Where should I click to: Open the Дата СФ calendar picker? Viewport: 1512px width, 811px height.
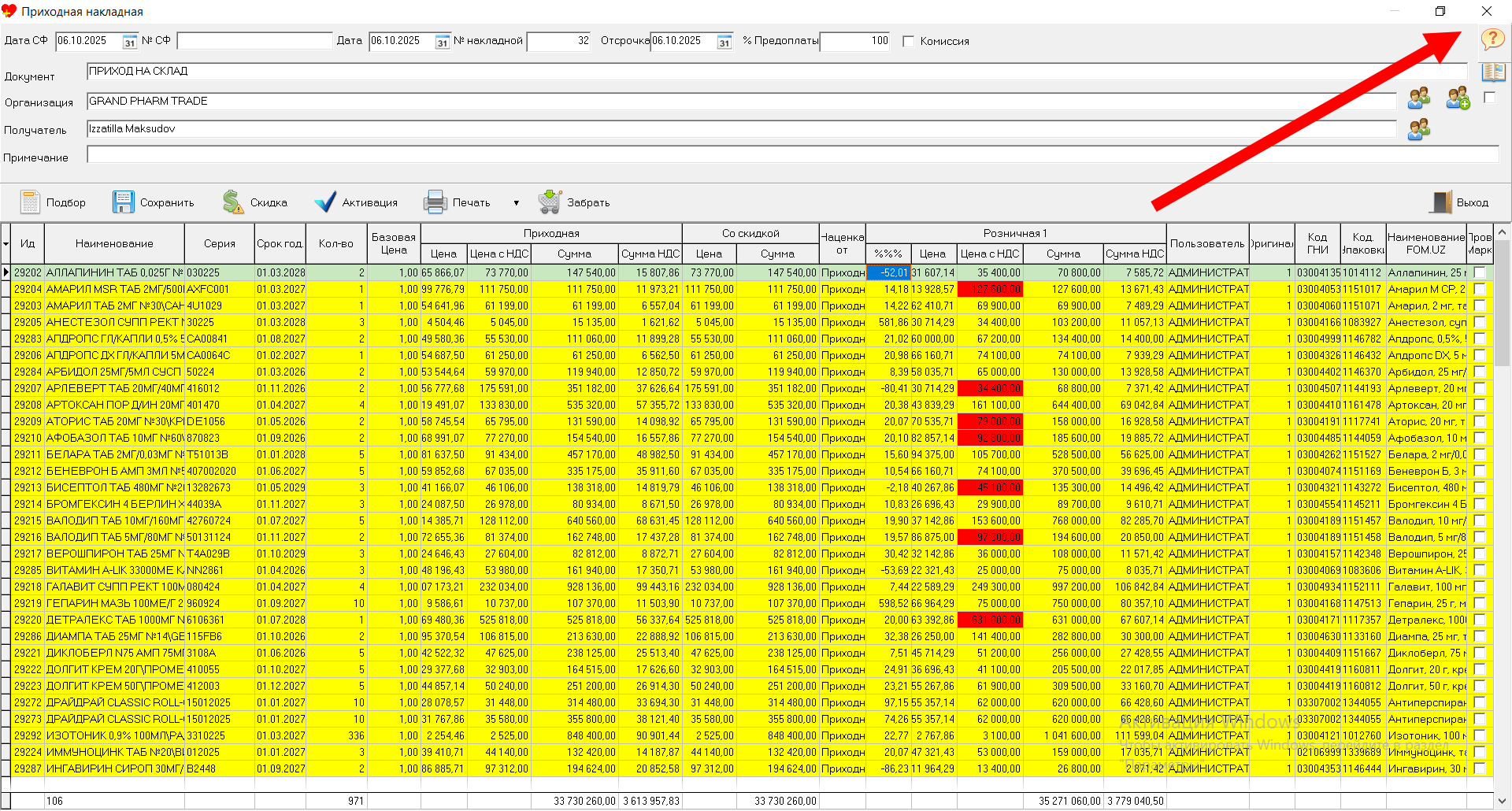pos(130,42)
